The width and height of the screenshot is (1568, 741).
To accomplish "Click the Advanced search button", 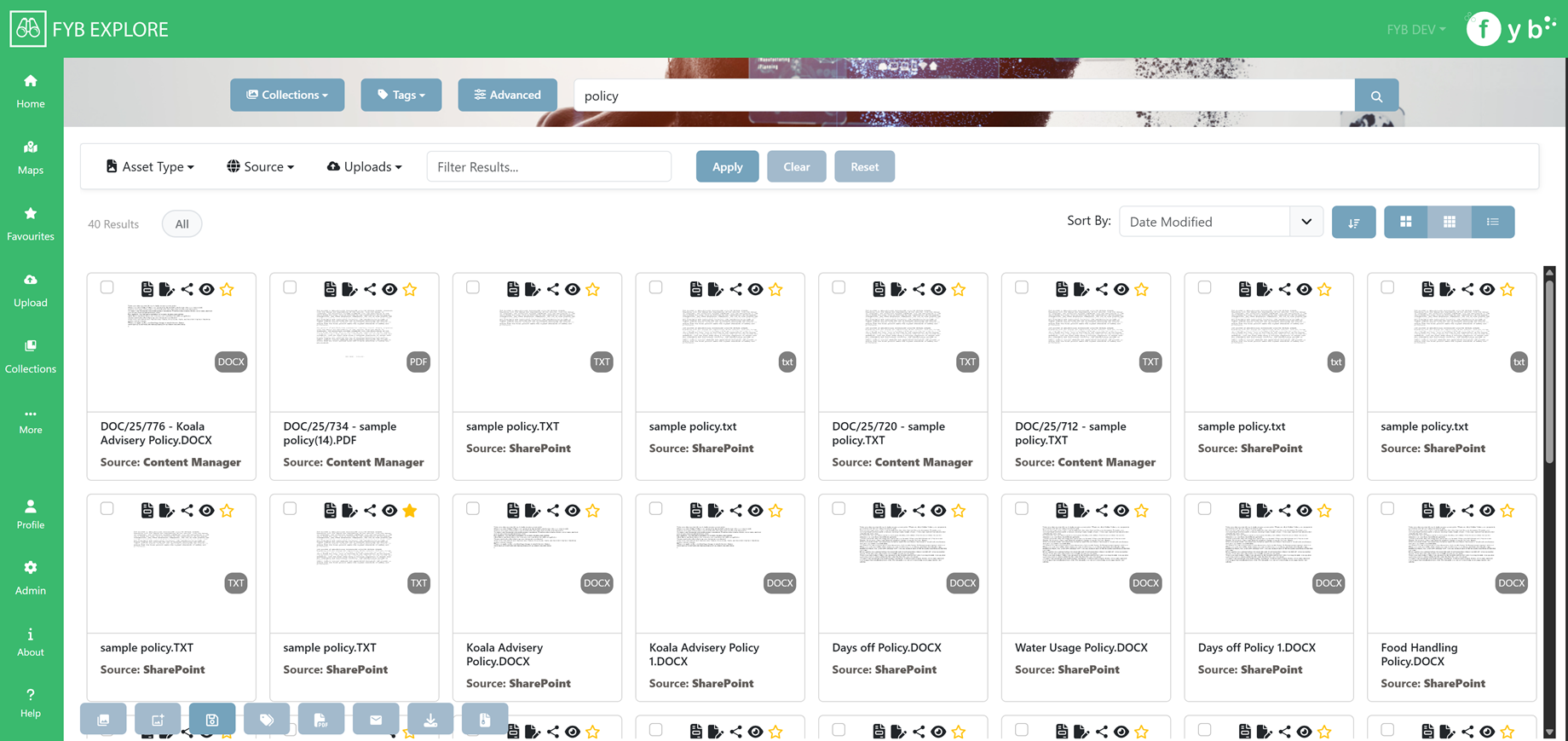I will point(507,95).
